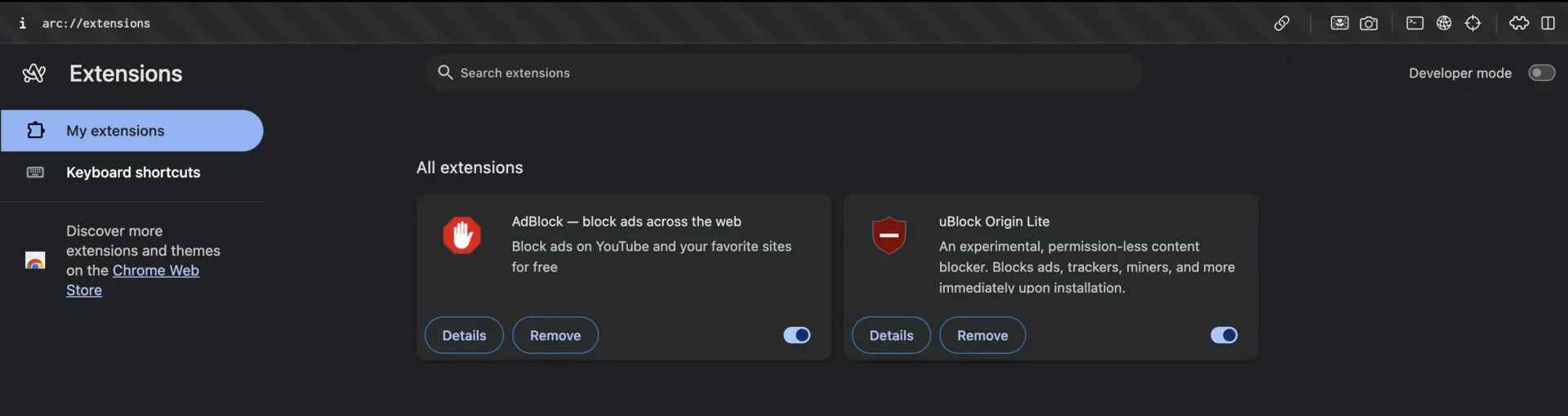Remove uBlock Origin Lite extension
This screenshot has width=1568, height=416.
[982, 335]
